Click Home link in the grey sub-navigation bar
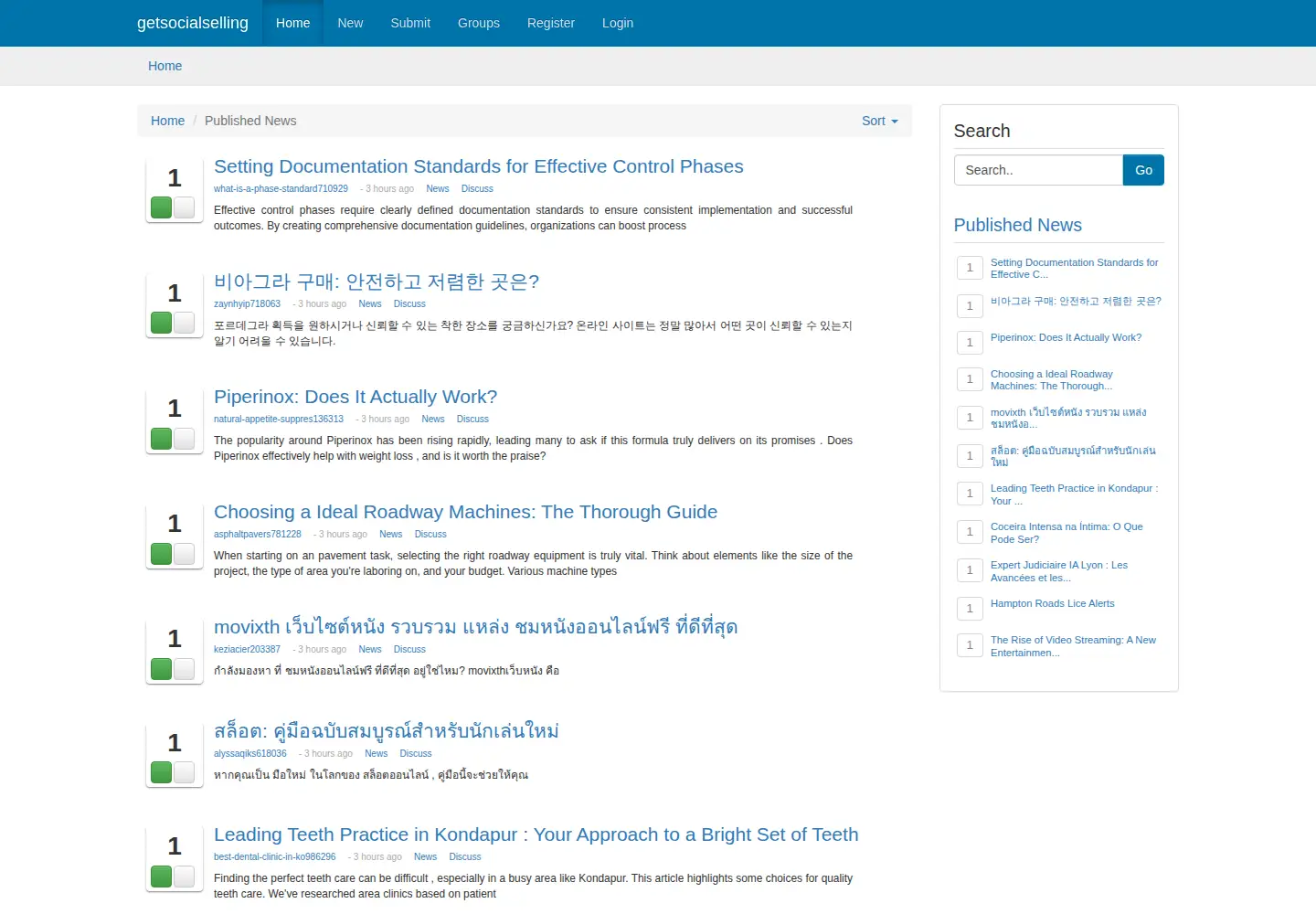Viewport: 1316px width, 914px height. [x=165, y=66]
